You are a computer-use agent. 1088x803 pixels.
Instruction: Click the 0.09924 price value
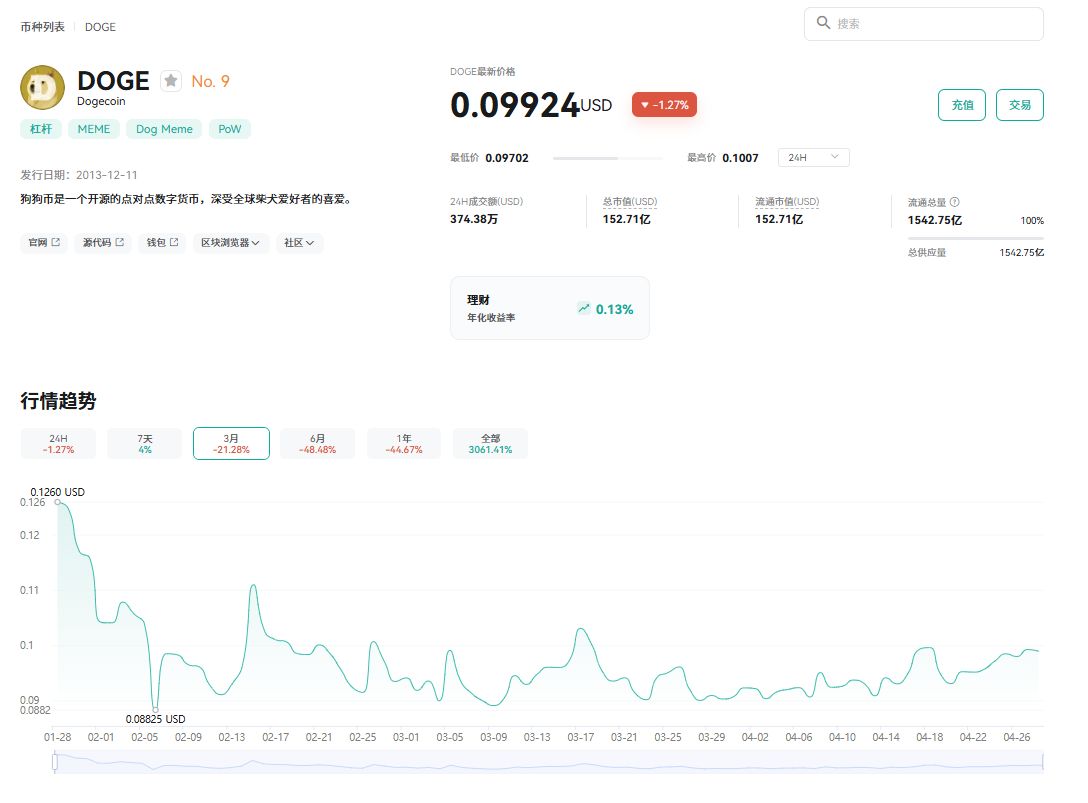point(514,105)
